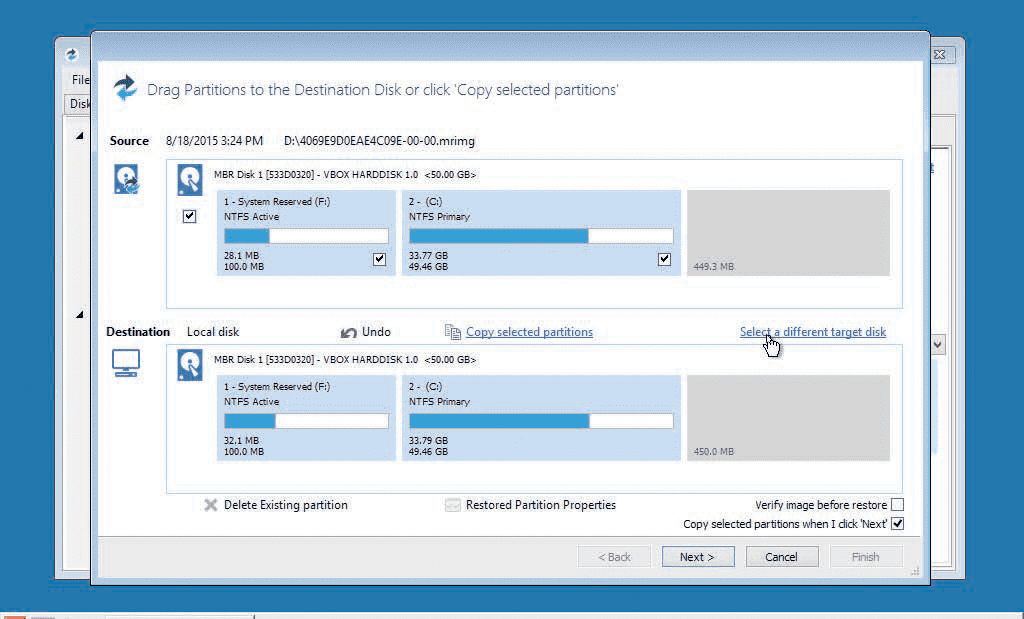Collapse the upper tree arrow in the background window
This screenshot has height=619, width=1024.
click(80, 136)
